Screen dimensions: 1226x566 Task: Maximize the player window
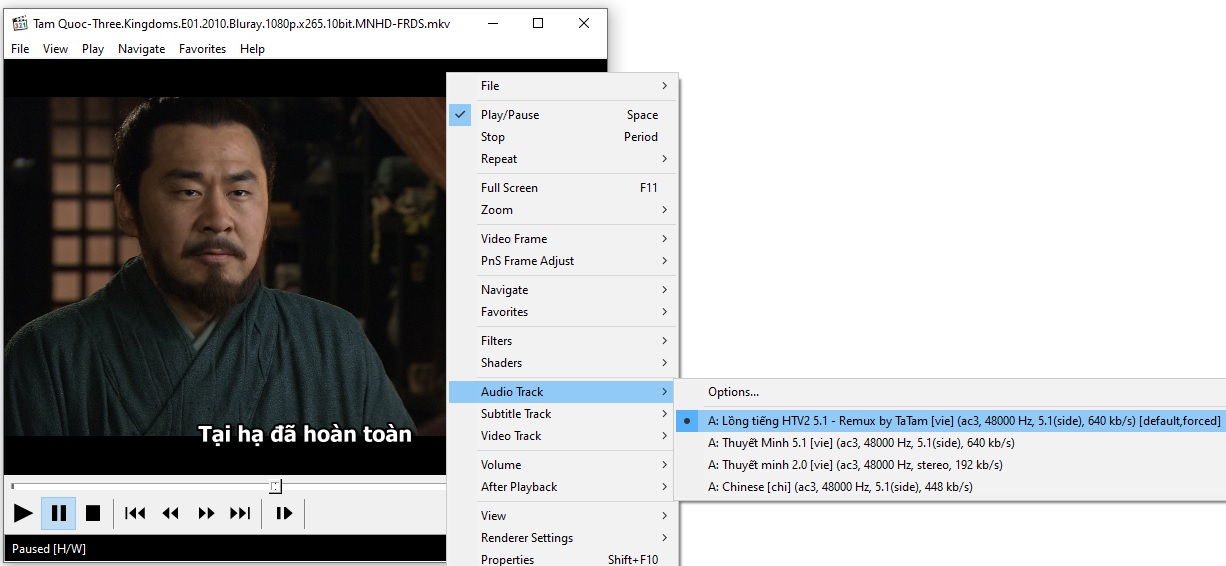point(538,23)
